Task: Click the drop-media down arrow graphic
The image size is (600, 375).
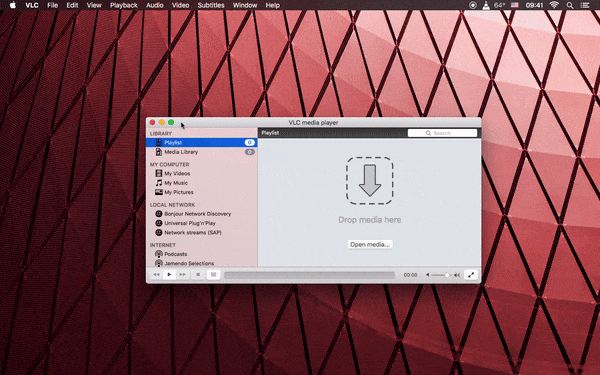Action: (370, 181)
